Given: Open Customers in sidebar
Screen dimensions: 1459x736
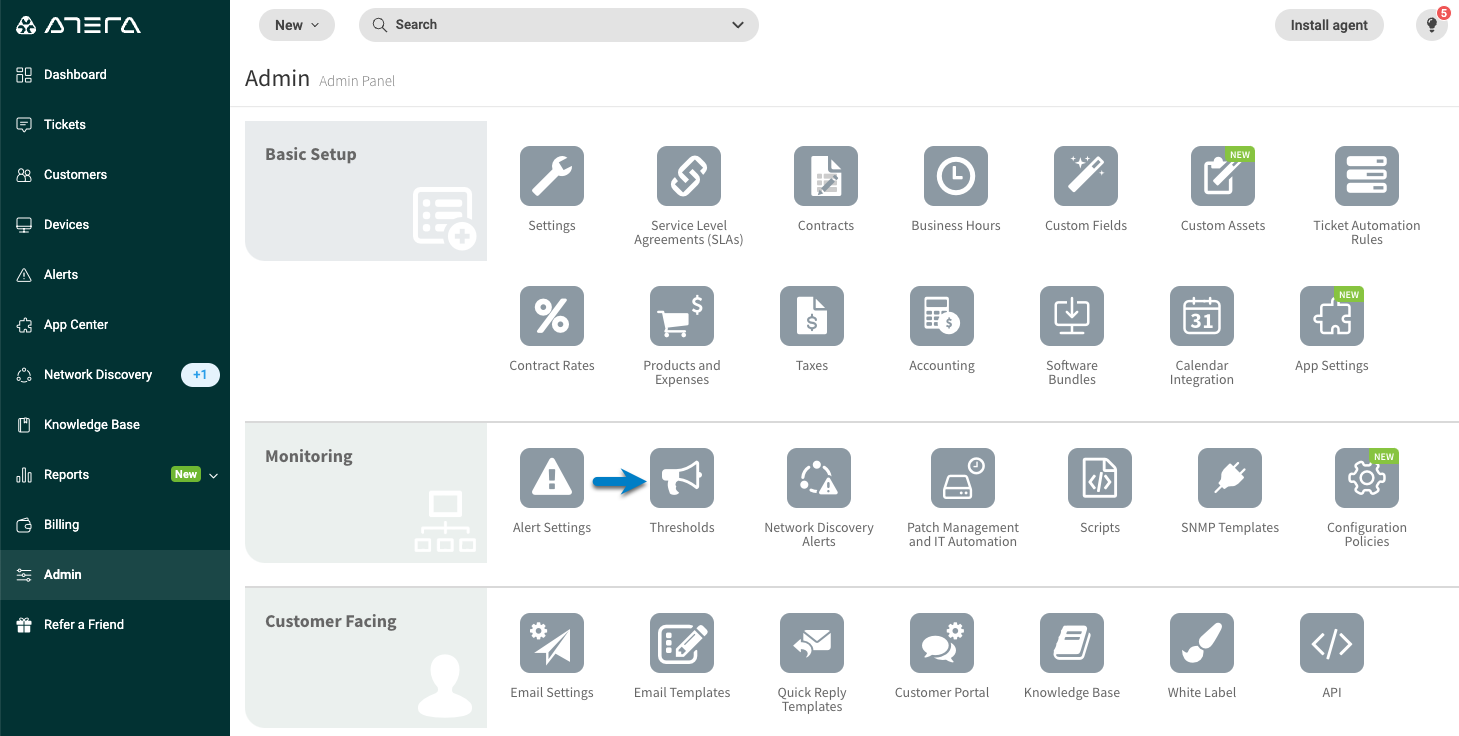Looking at the screenshot, I should click(x=115, y=175).
